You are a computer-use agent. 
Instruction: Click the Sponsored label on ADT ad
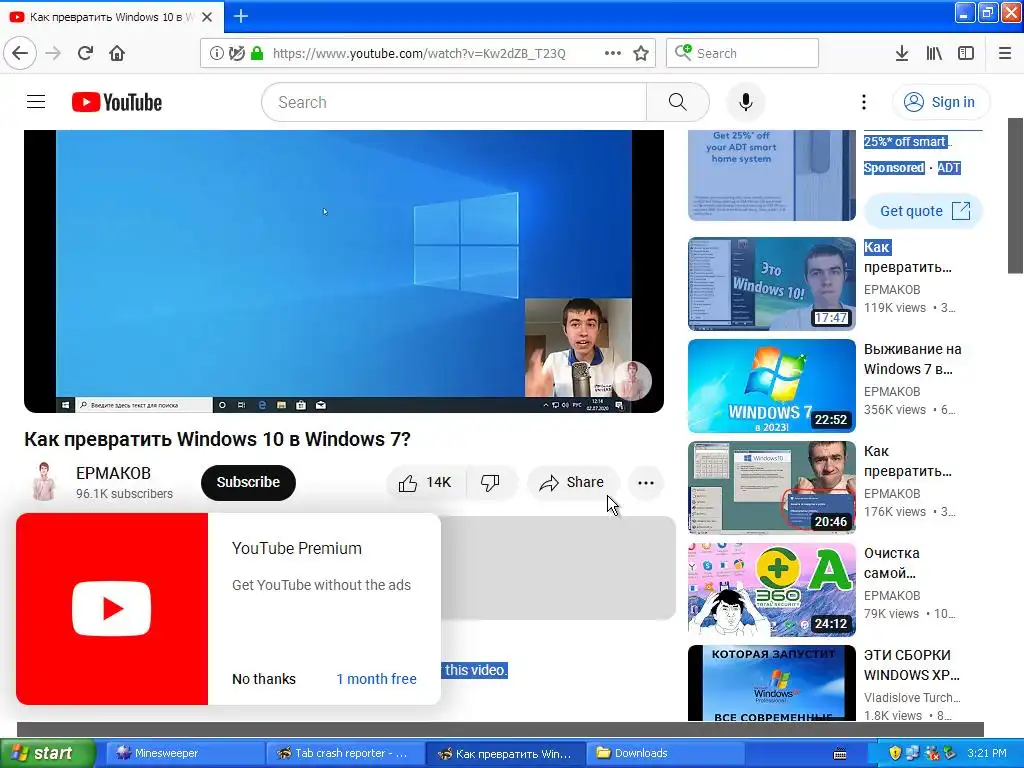893,168
